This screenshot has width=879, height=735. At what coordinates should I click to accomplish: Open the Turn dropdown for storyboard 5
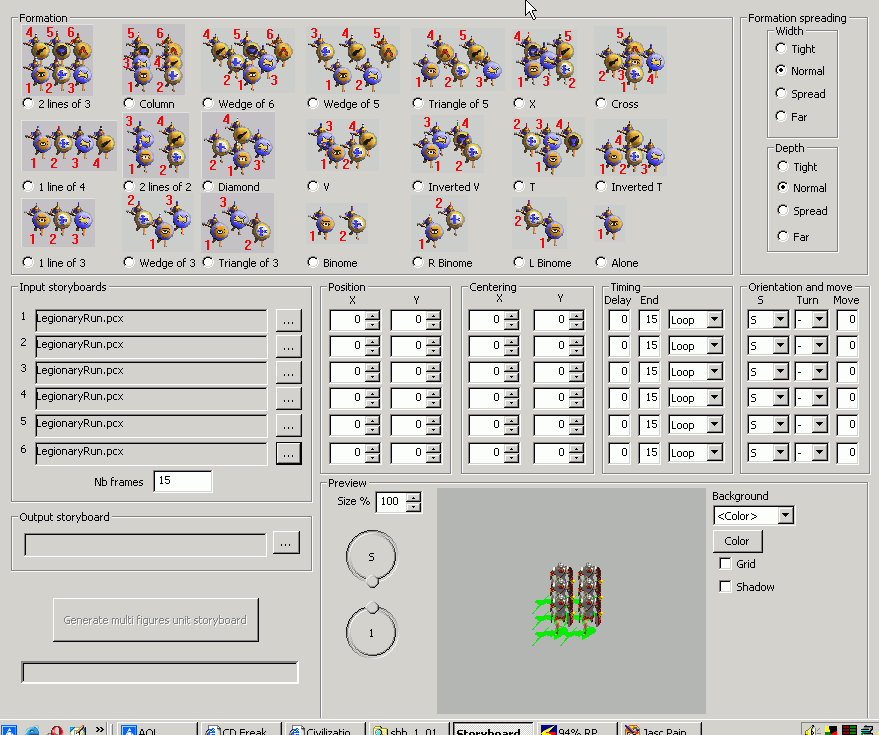[x=820, y=425]
